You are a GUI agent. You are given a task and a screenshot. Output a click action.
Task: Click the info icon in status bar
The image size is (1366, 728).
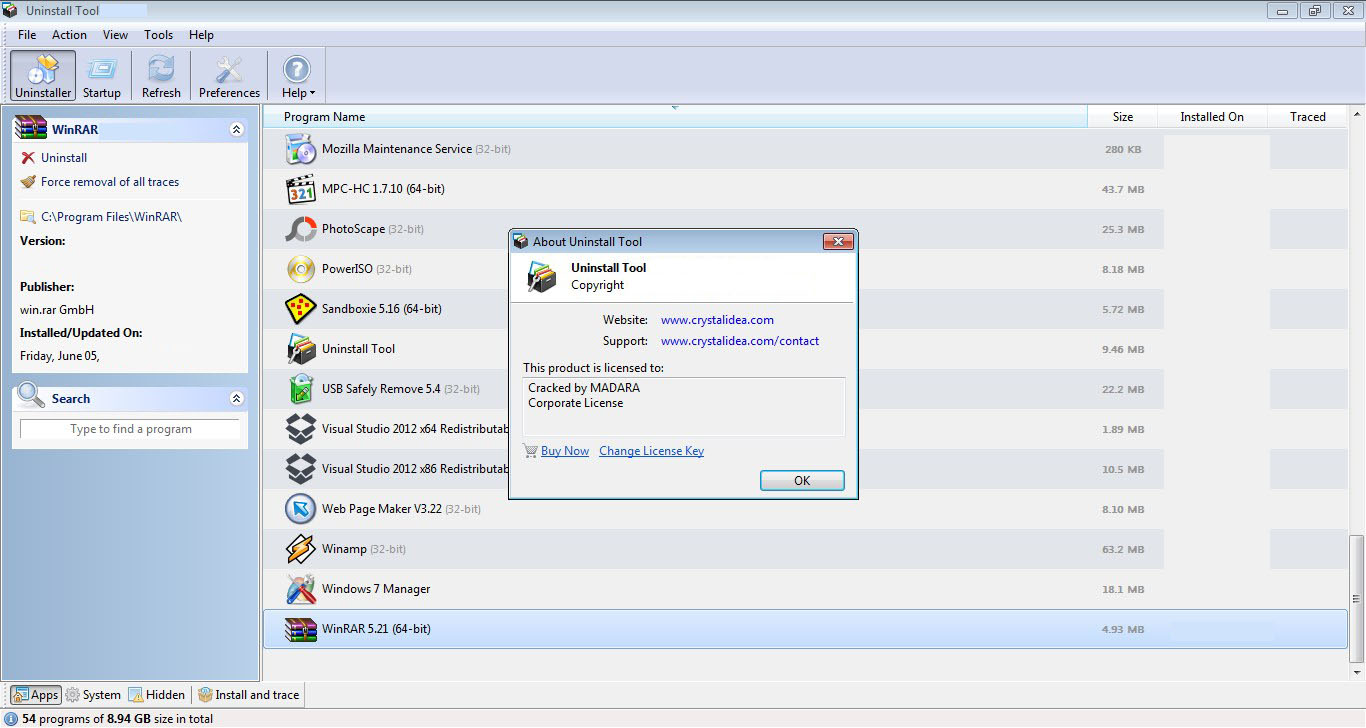click(x=11, y=719)
